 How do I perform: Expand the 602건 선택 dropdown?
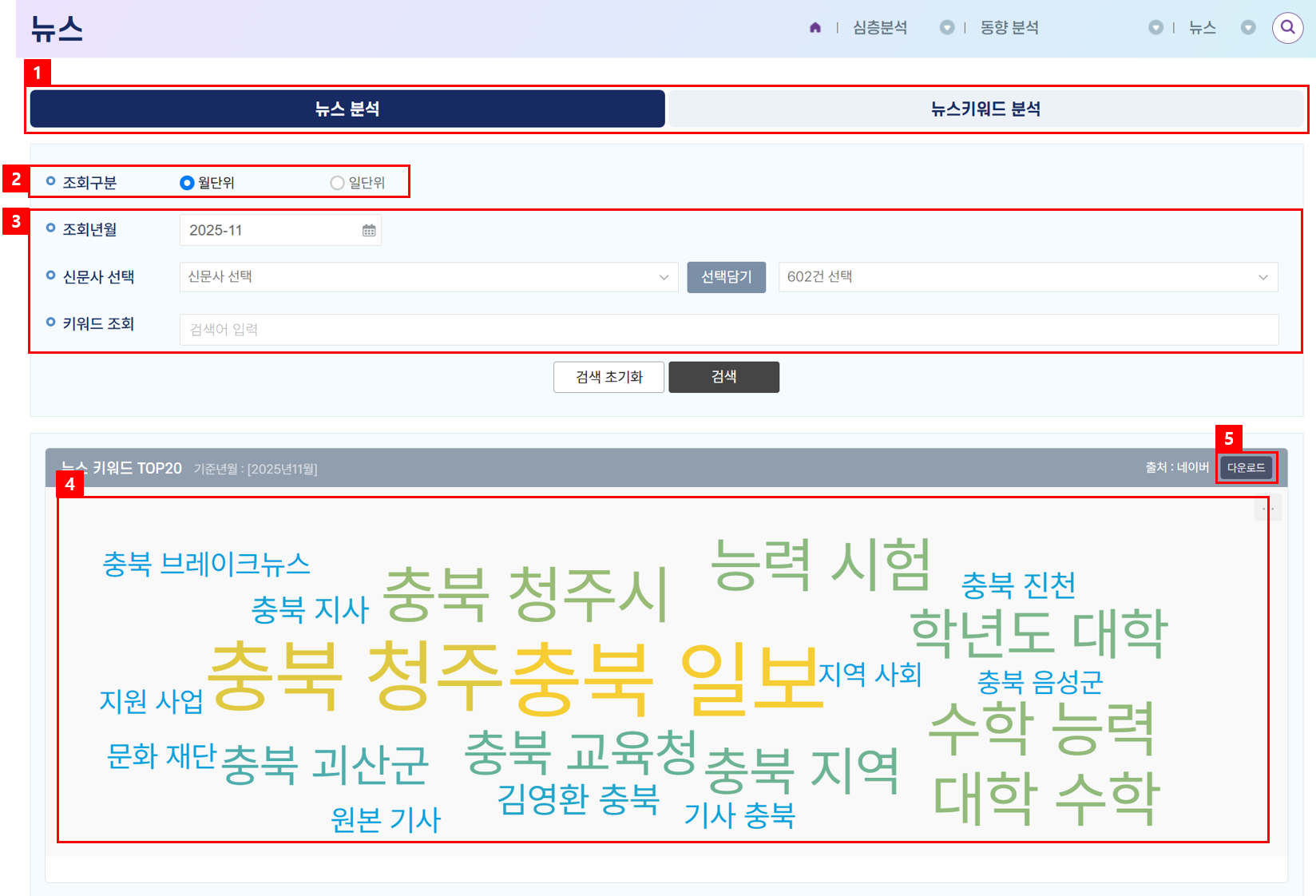(1028, 277)
